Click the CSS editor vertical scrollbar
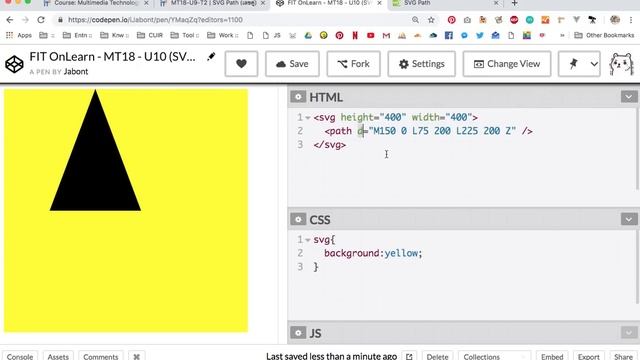640x360 pixels. [637, 267]
